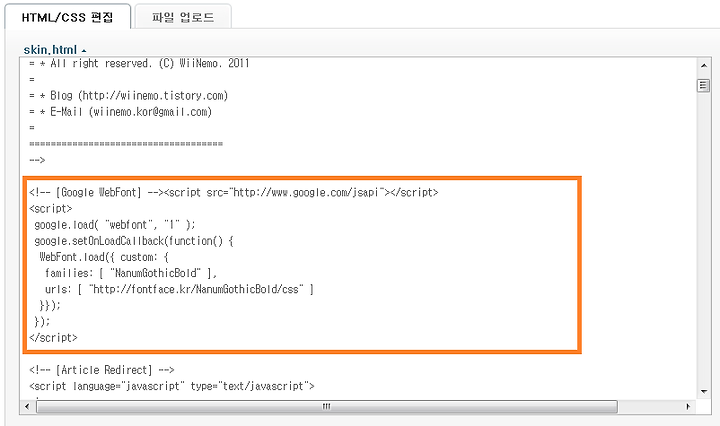This screenshot has width=720, height=426.
Task: Click the google.setOnLoadCallback(function() line
Action: point(134,241)
